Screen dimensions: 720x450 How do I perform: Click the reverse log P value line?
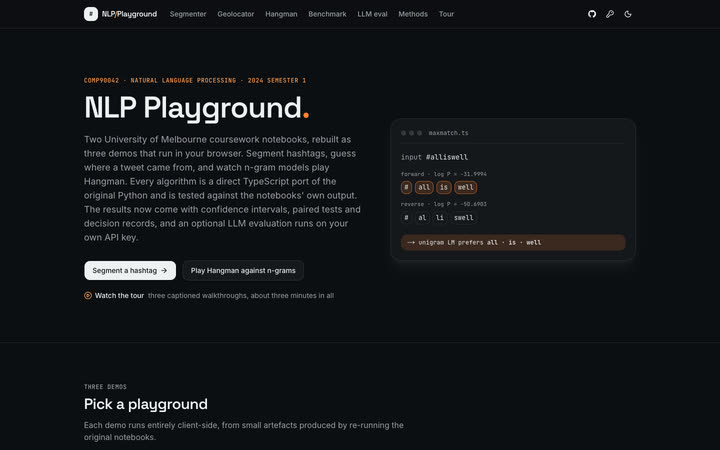coord(444,204)
